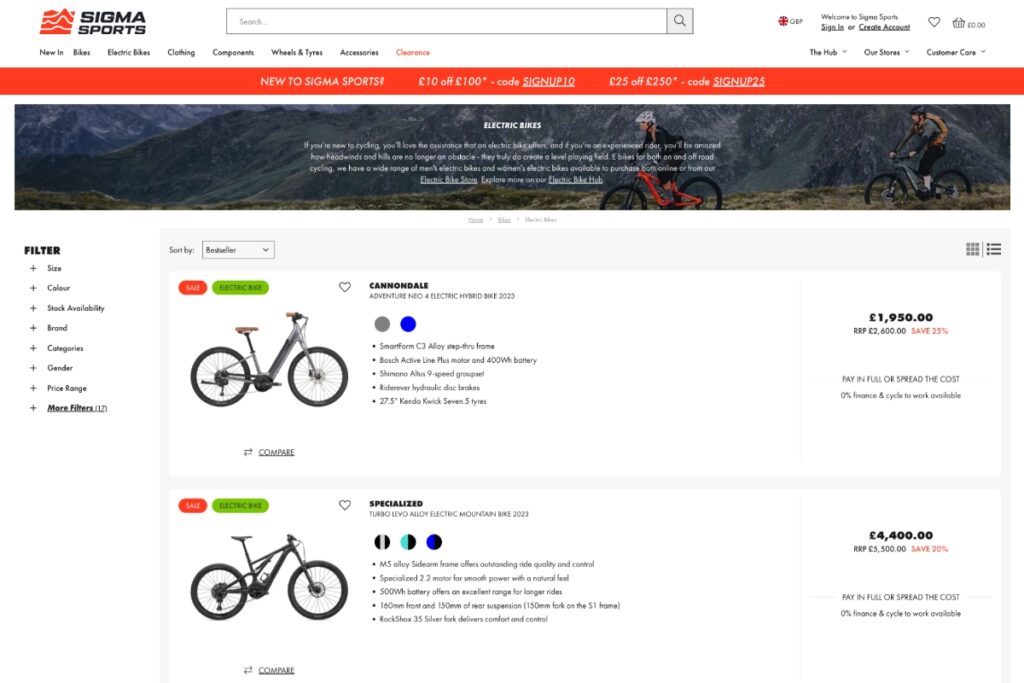Open Specialized Turbo Levo bike image
The height and width of the screenshot is (683, 1024).
(x=269, y=577)
